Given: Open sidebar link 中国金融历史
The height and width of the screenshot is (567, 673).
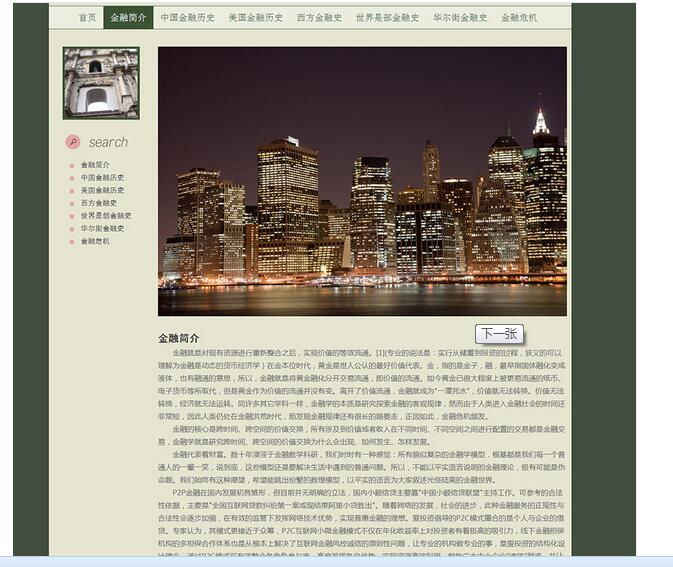Looking at the screenshot, I should click(x=102, y=178).
